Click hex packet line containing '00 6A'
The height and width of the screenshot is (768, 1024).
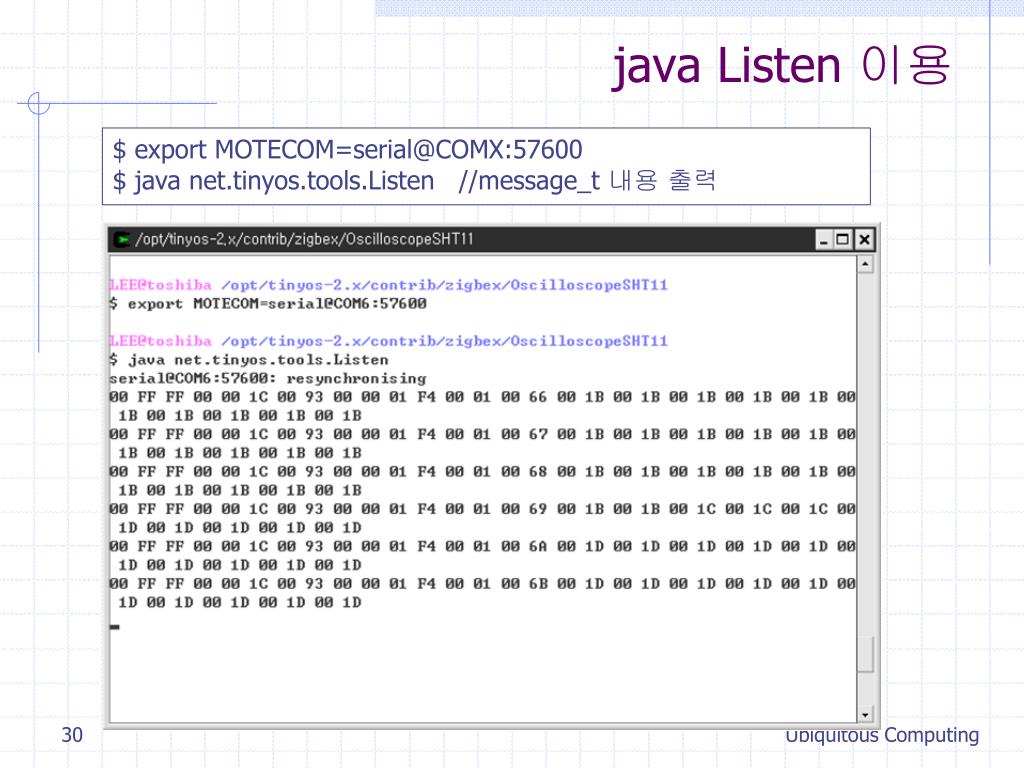(483, 546)
